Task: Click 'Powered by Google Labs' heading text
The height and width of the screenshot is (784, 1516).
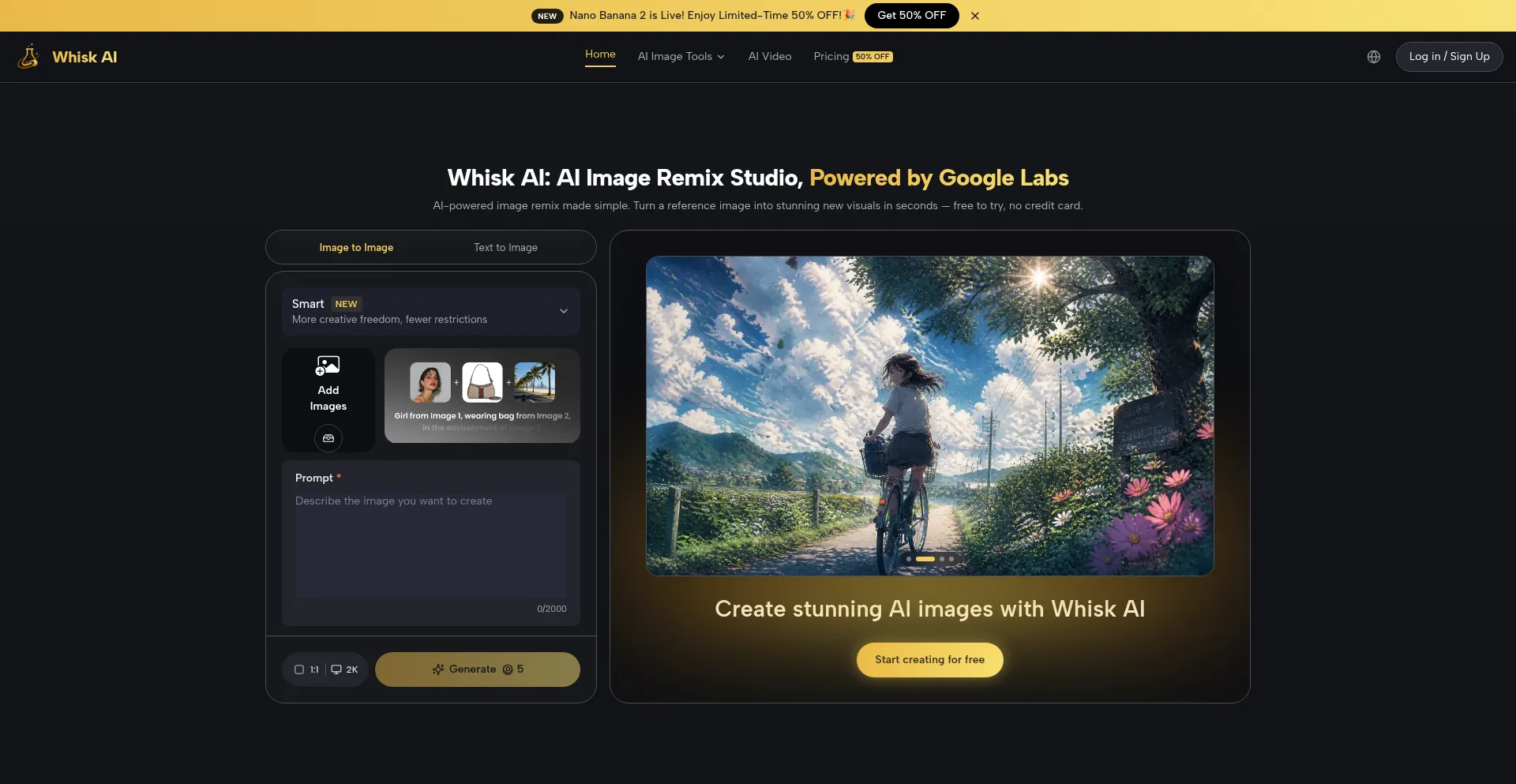Action: click(939, 178)
